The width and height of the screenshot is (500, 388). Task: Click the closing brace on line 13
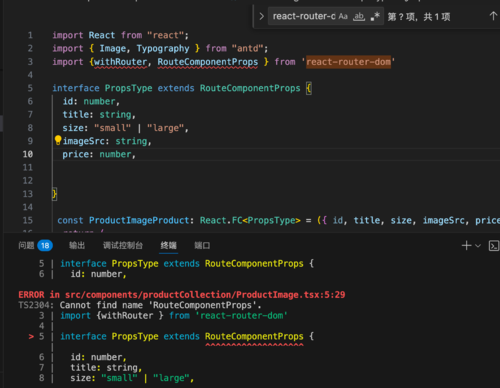coord(54,194)
